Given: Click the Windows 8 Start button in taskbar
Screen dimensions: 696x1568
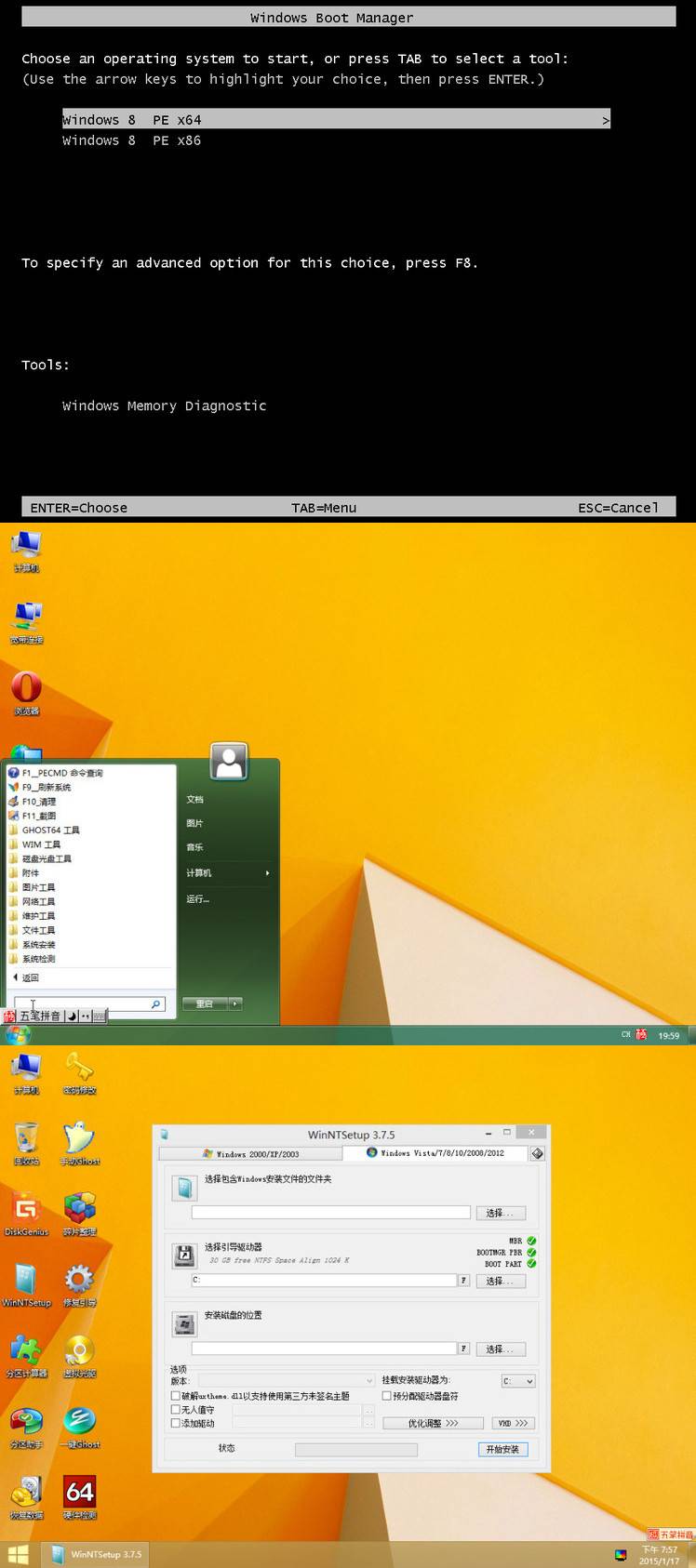Looking at the screenshot, I should pyautogui.click(x=18, y=1554).
